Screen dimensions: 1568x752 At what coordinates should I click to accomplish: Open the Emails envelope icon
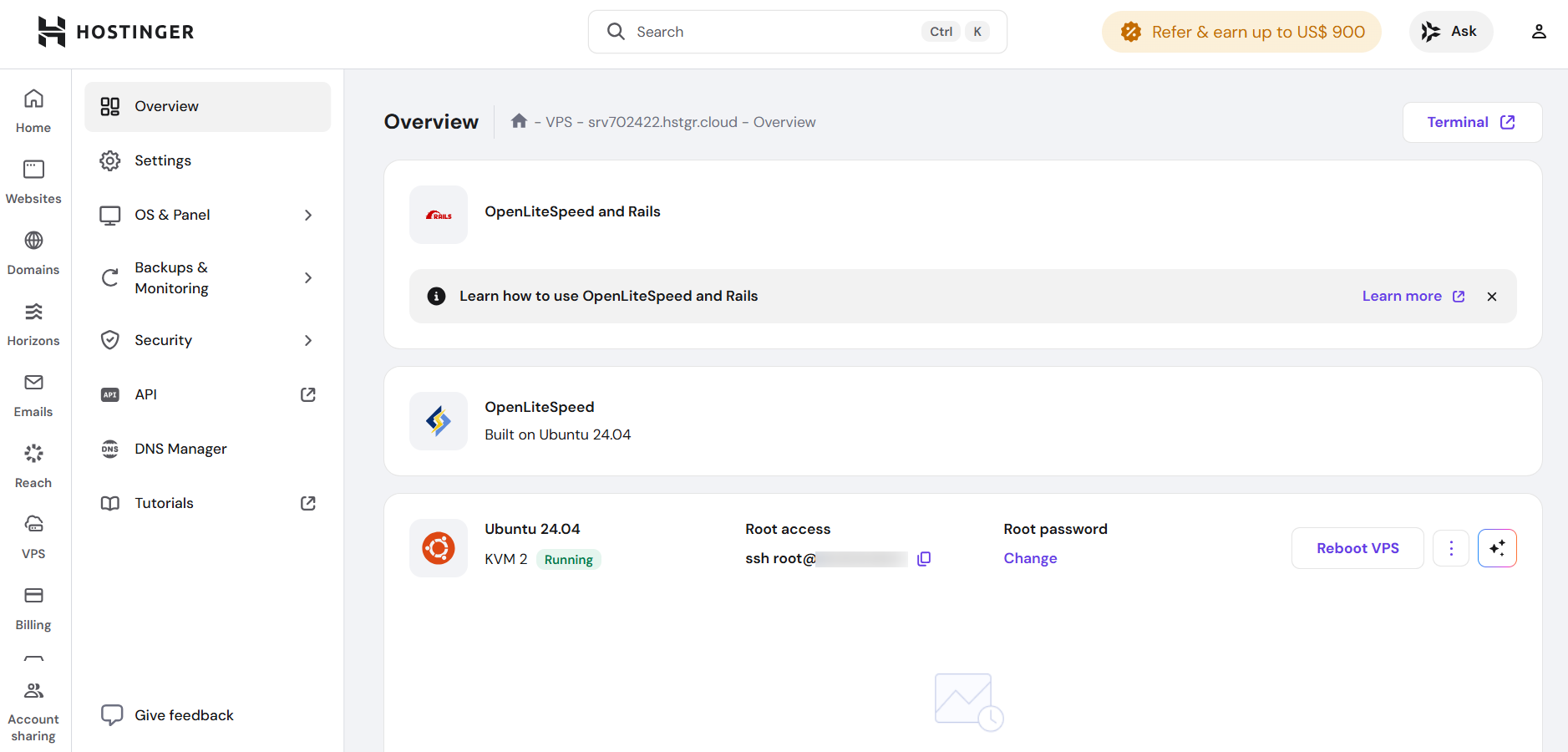click(x=33, y=383)
